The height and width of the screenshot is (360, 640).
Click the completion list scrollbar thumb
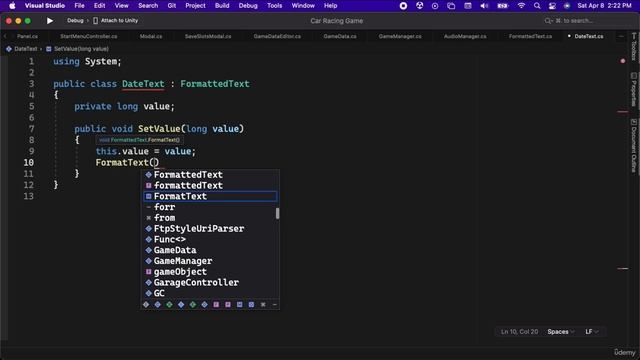tap(278, 213)
